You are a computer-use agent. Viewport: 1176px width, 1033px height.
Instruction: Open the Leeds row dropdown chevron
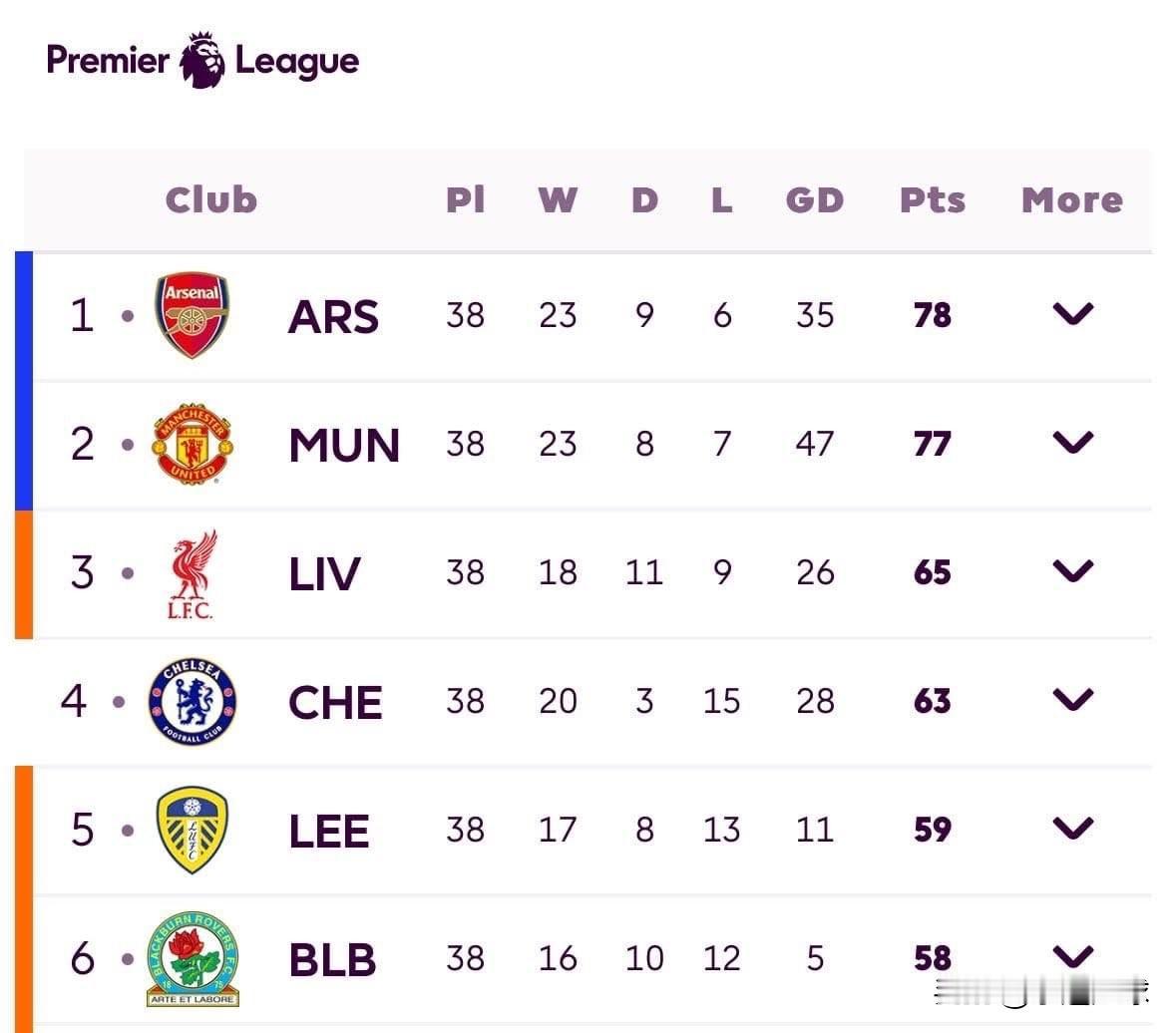point(1072,829)
